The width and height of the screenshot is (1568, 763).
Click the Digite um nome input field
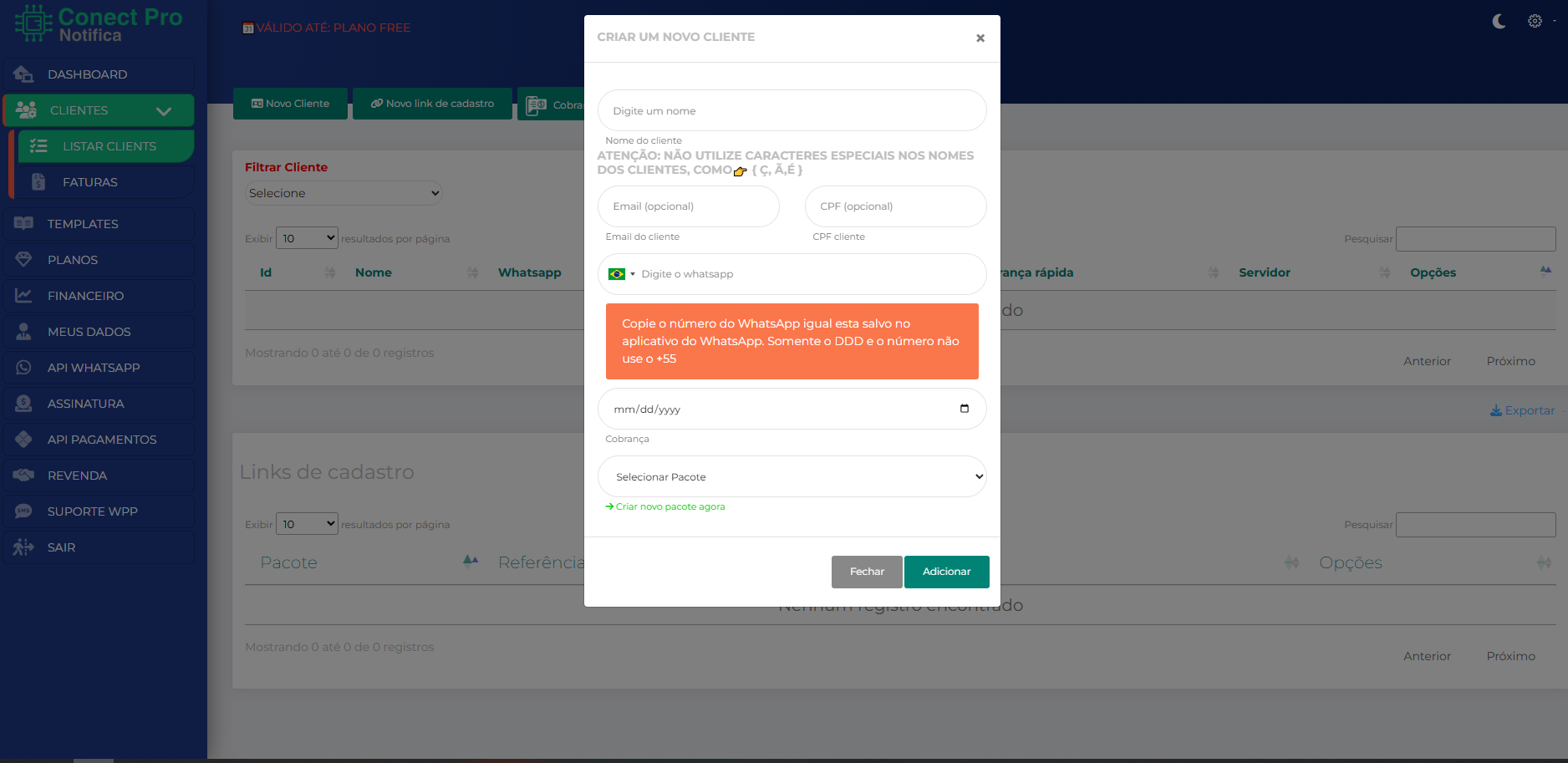792,110
